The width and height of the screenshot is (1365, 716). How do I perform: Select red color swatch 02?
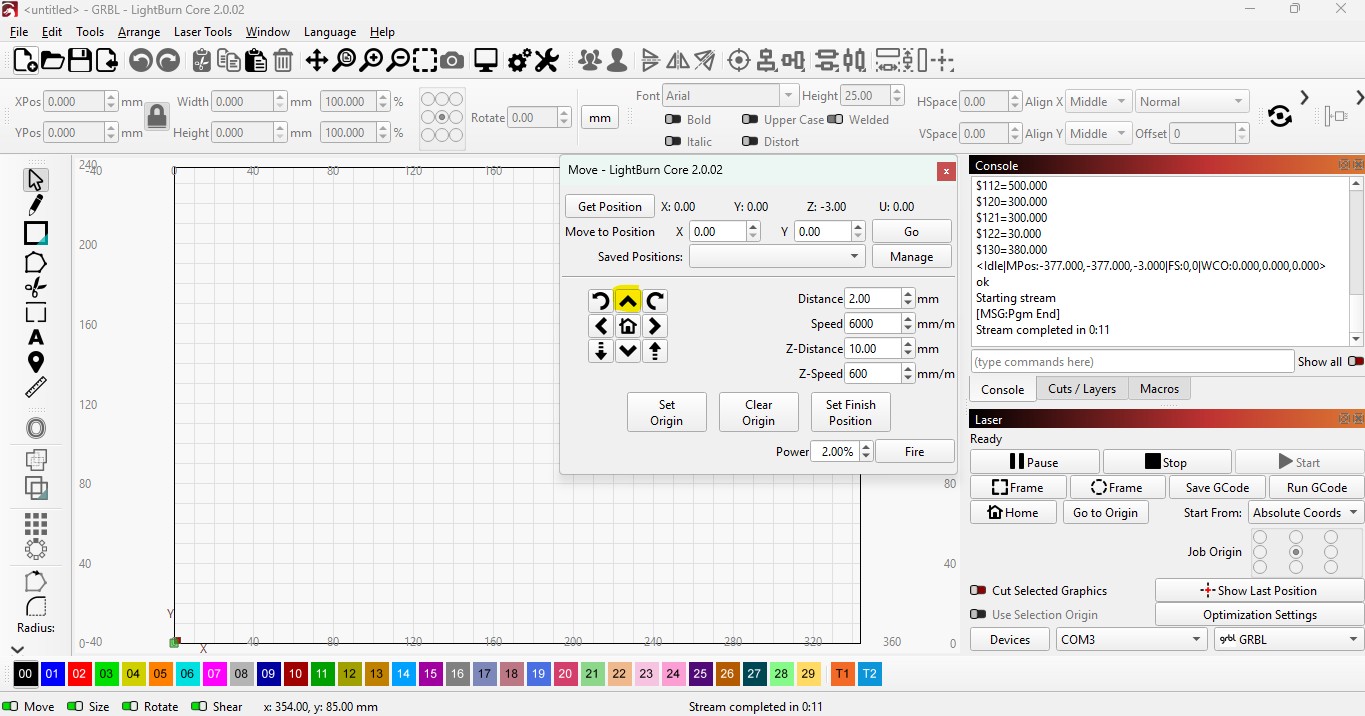79,675
